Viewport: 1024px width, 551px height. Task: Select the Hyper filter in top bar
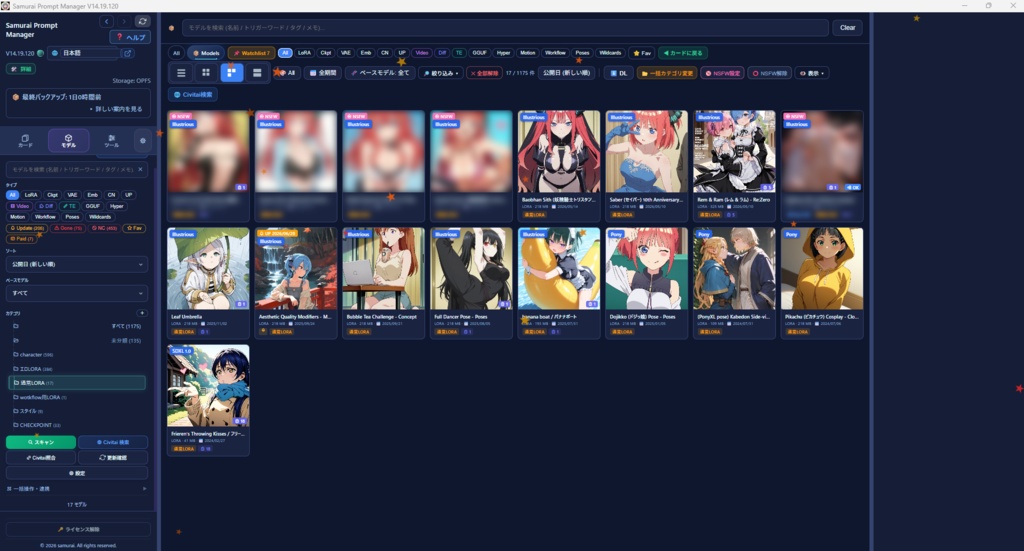pyautogui.click(x=504, y=53)
